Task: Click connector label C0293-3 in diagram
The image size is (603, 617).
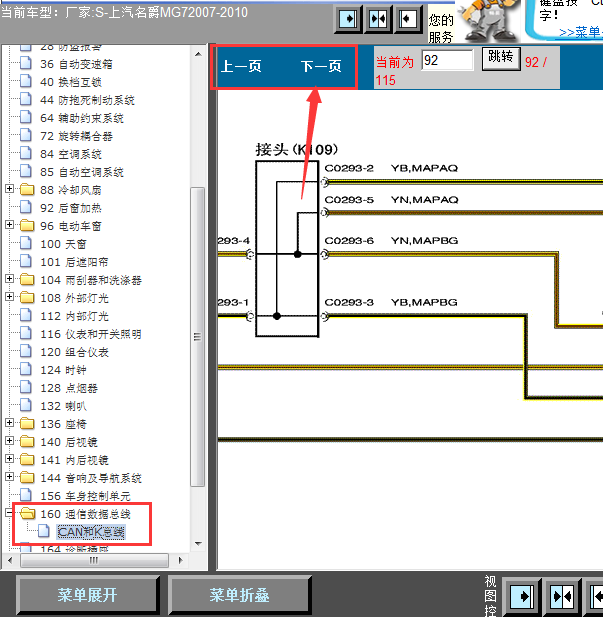Action: pos(349,303)
